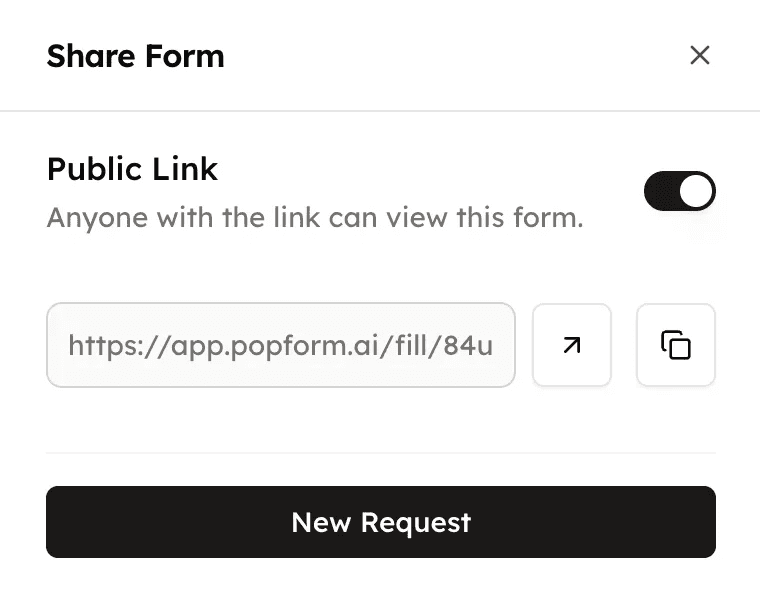This screenshot has height=614, width=760.
Task: Disable public access to this form
Action: coord(679,191)
